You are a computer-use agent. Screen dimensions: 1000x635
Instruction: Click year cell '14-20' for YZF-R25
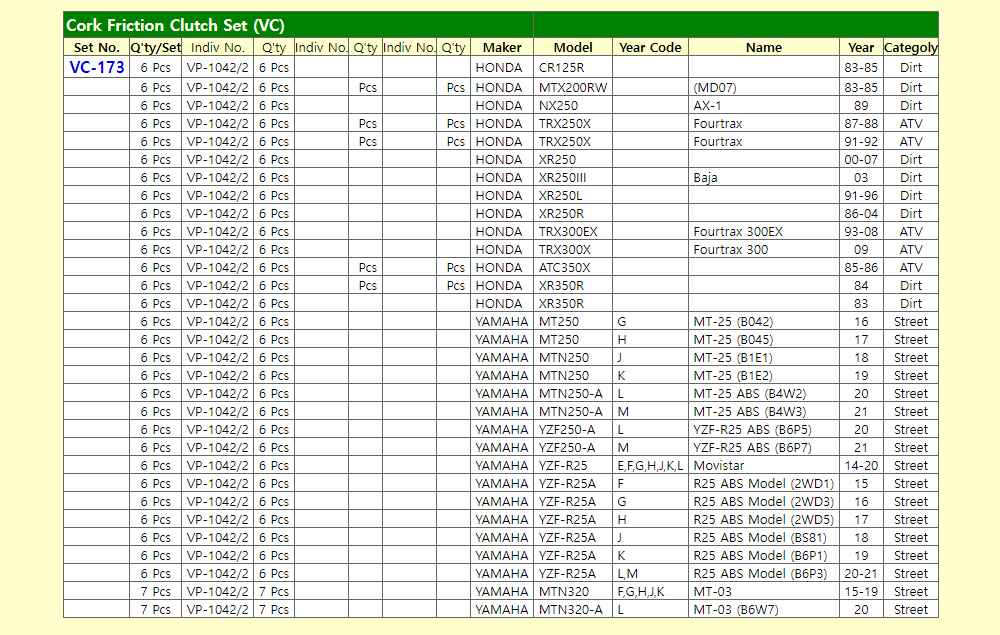[861, 465]
